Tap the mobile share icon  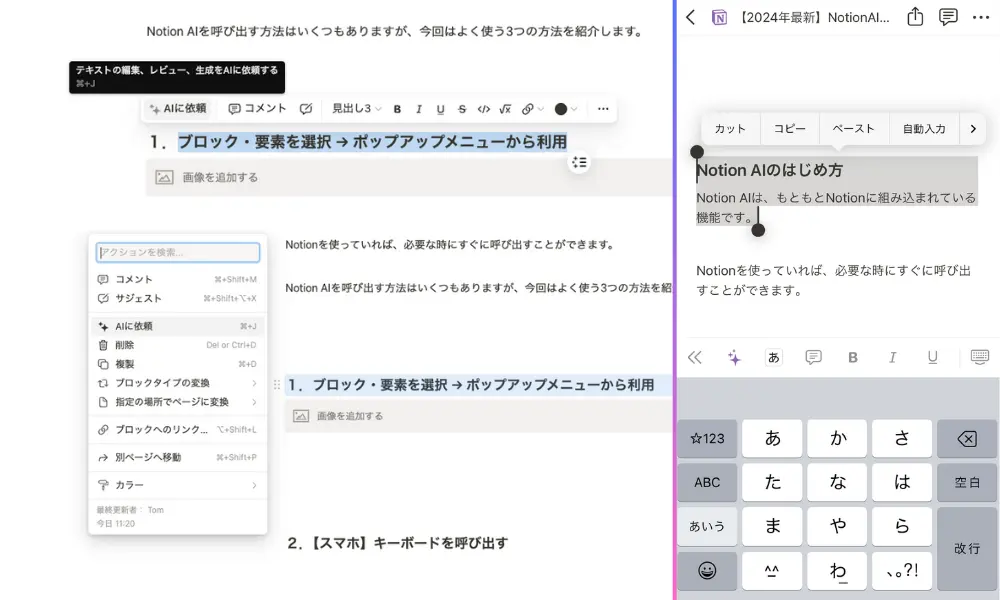pos(915,17)
